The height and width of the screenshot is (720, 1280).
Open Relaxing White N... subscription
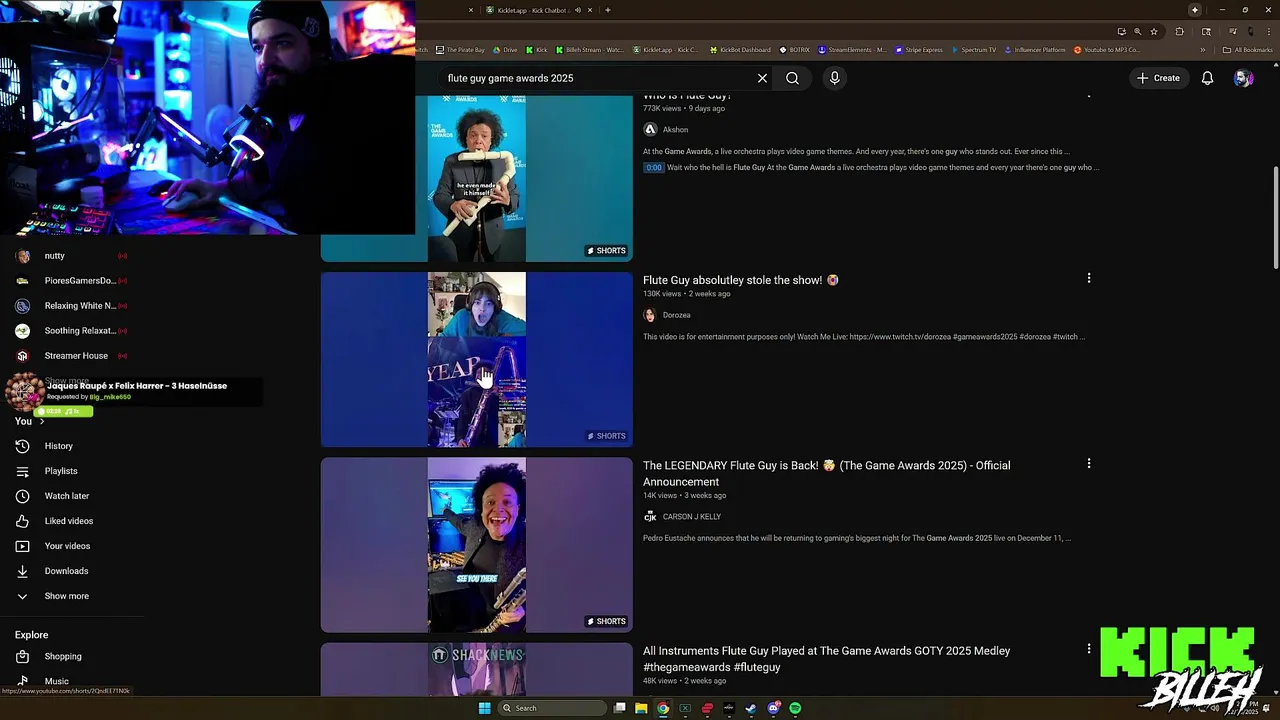pyautogui.click(x=70, y=306)
